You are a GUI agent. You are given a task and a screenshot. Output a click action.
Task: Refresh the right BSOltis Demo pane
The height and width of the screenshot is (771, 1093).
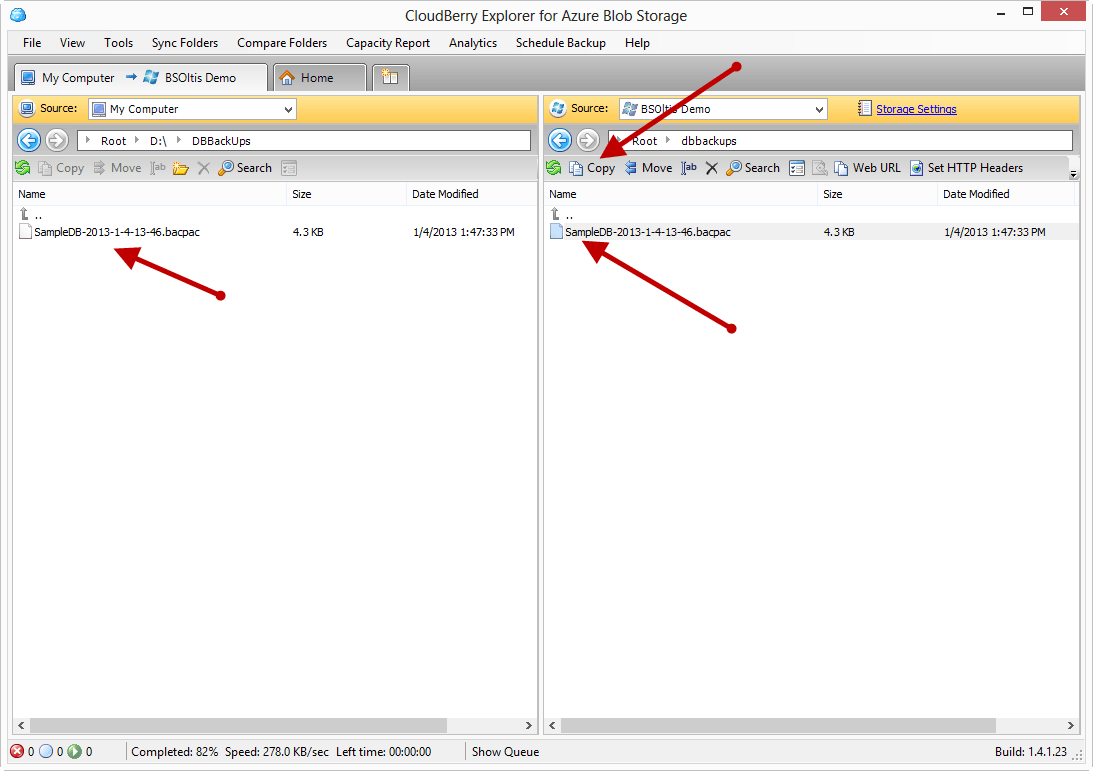click(554, 168)
